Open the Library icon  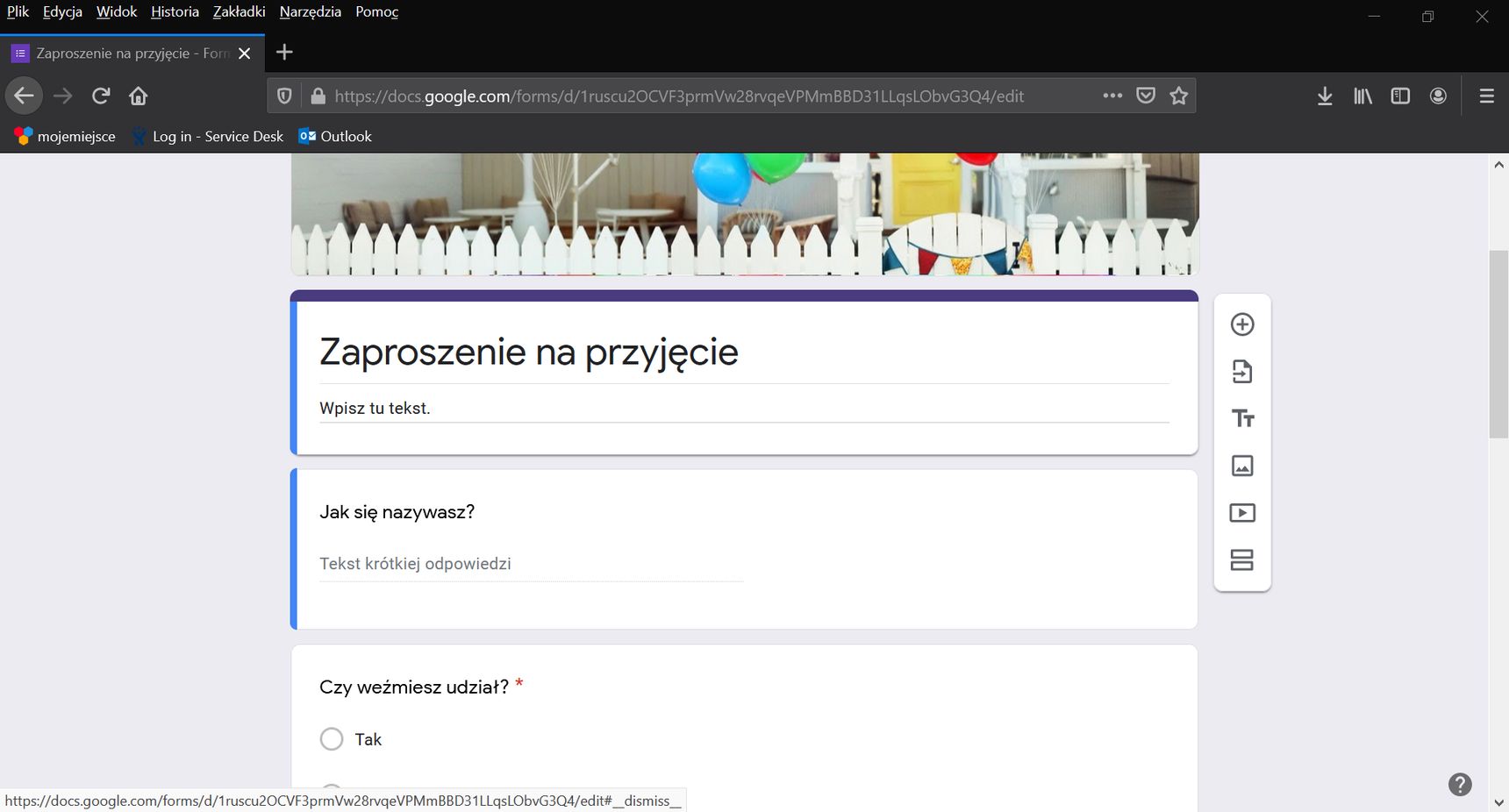click(1362, 96)
